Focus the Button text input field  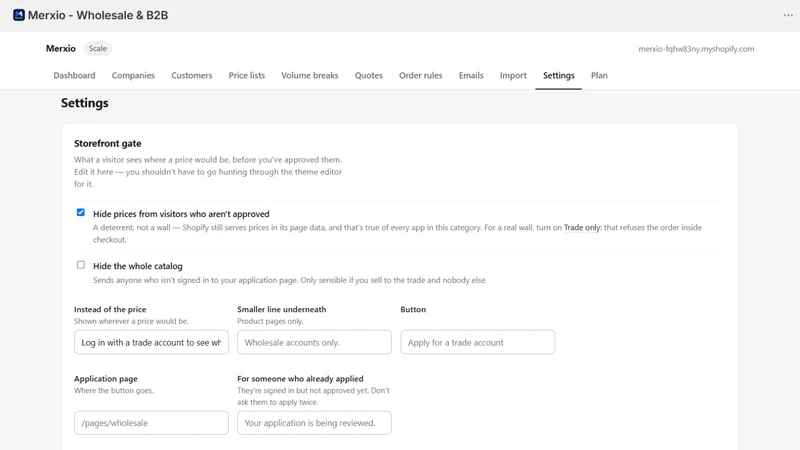(478, 342)
